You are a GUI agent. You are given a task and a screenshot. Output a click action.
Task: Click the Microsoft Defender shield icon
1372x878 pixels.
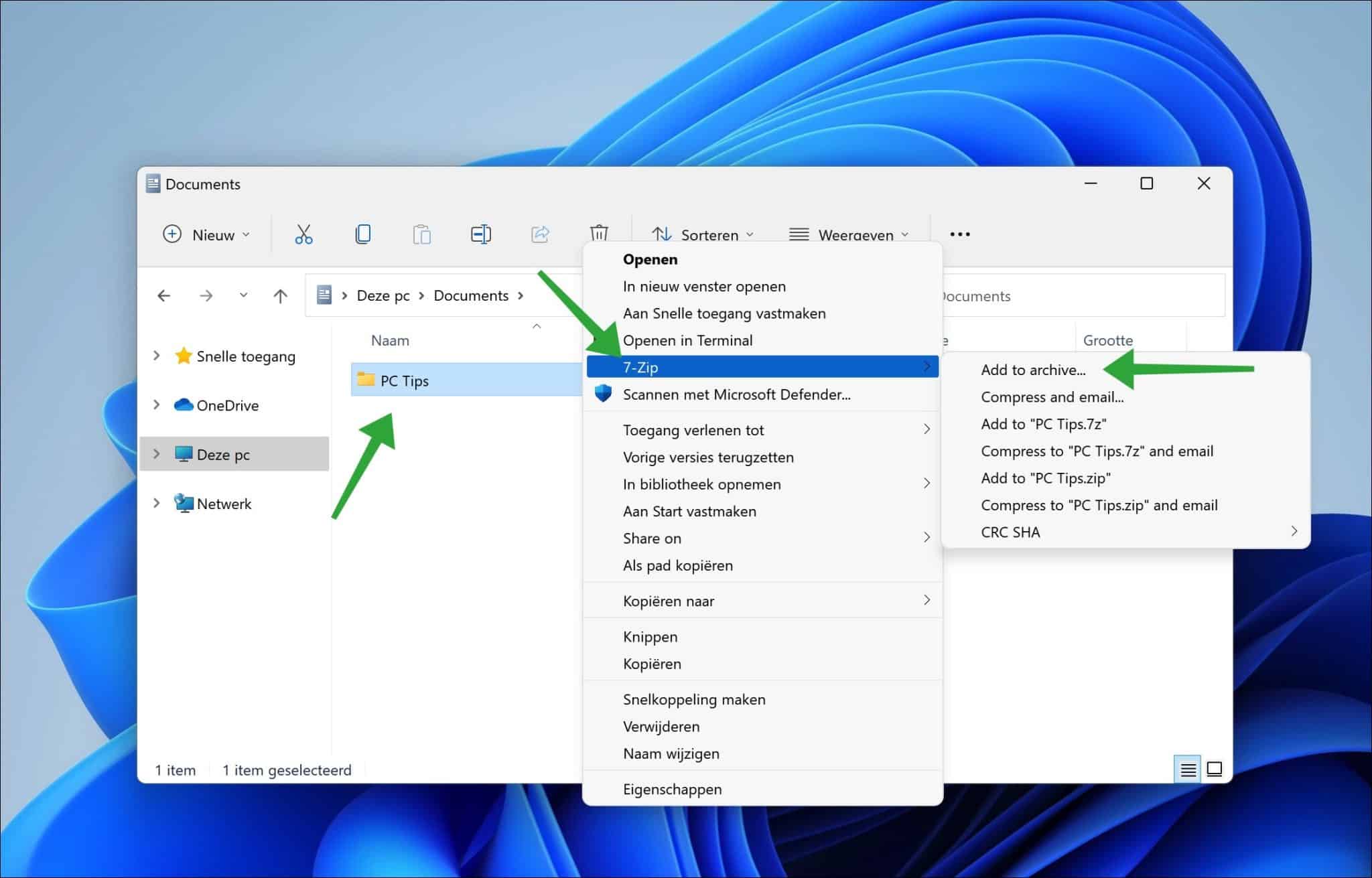click(x=602, y=394)
